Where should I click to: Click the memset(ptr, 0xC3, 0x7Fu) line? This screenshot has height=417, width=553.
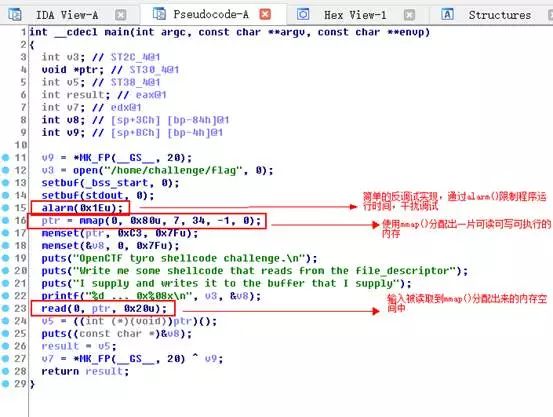[120, 233]
